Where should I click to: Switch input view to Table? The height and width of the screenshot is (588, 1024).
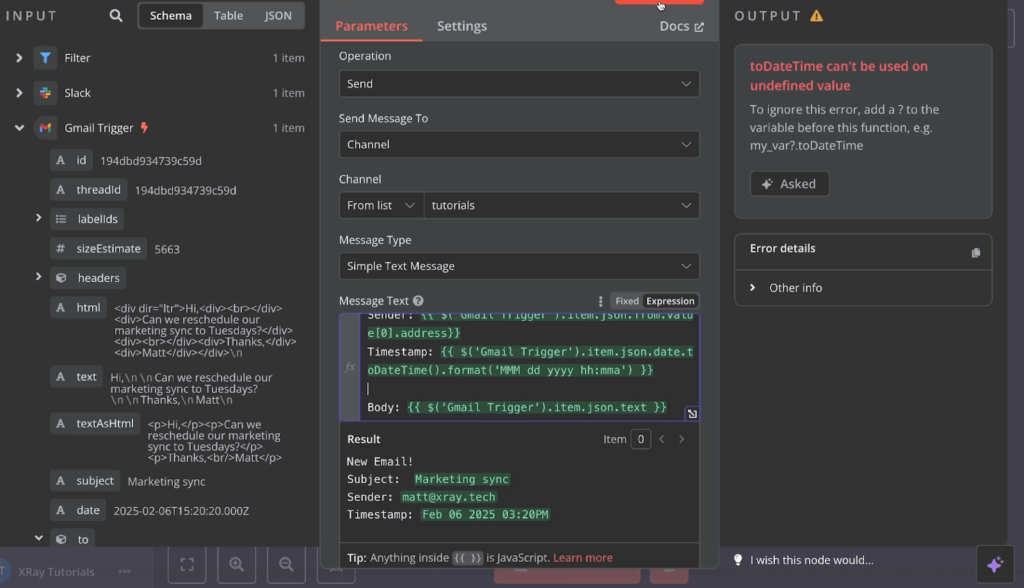point(228,16)
